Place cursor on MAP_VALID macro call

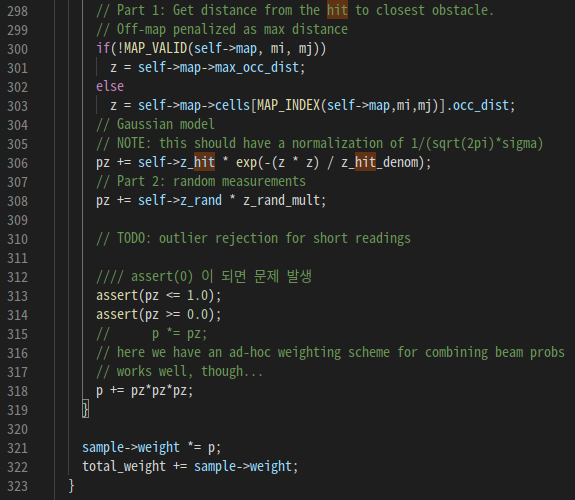click(155, 48)
